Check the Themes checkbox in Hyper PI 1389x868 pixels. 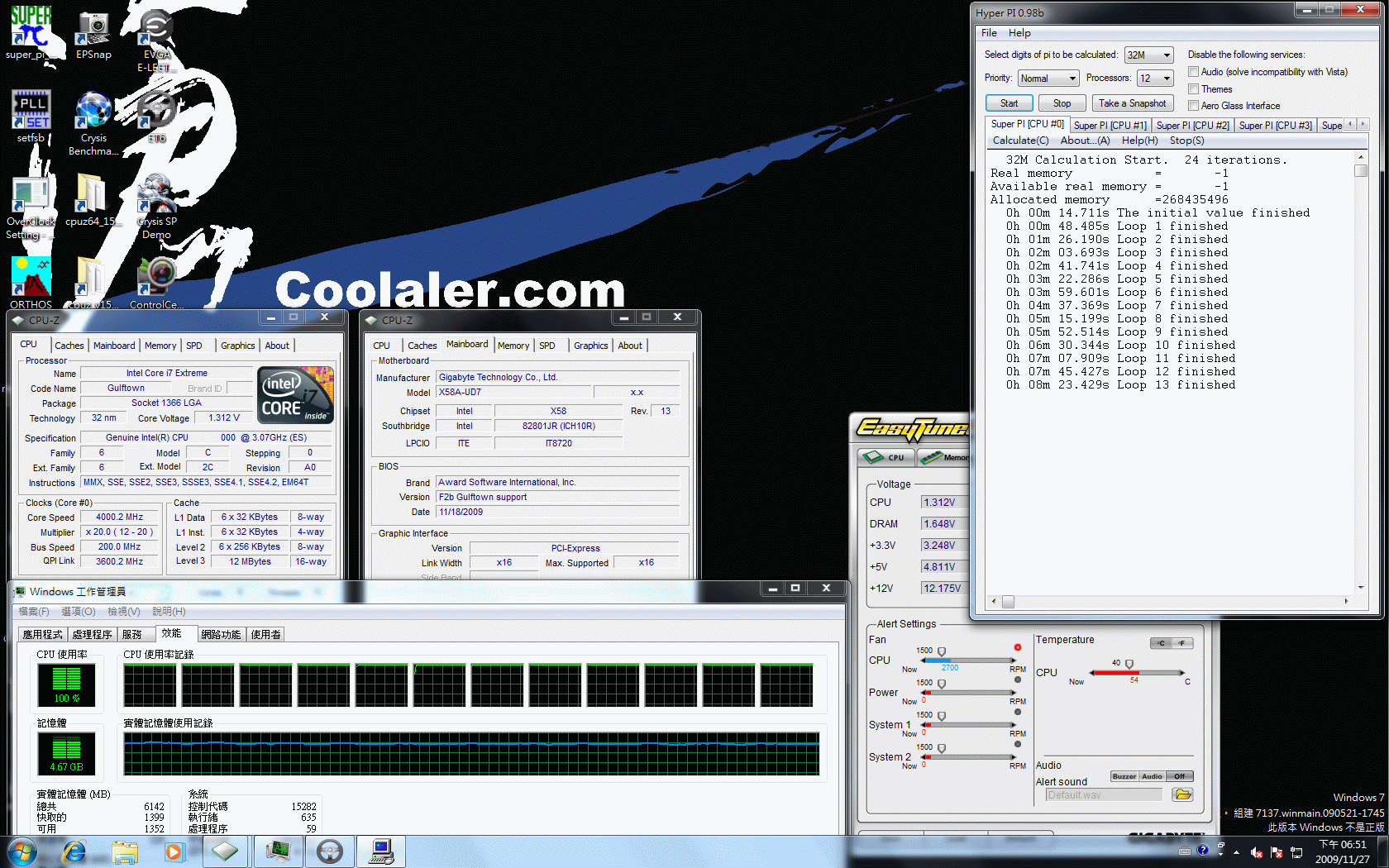tap(1193, 88)
